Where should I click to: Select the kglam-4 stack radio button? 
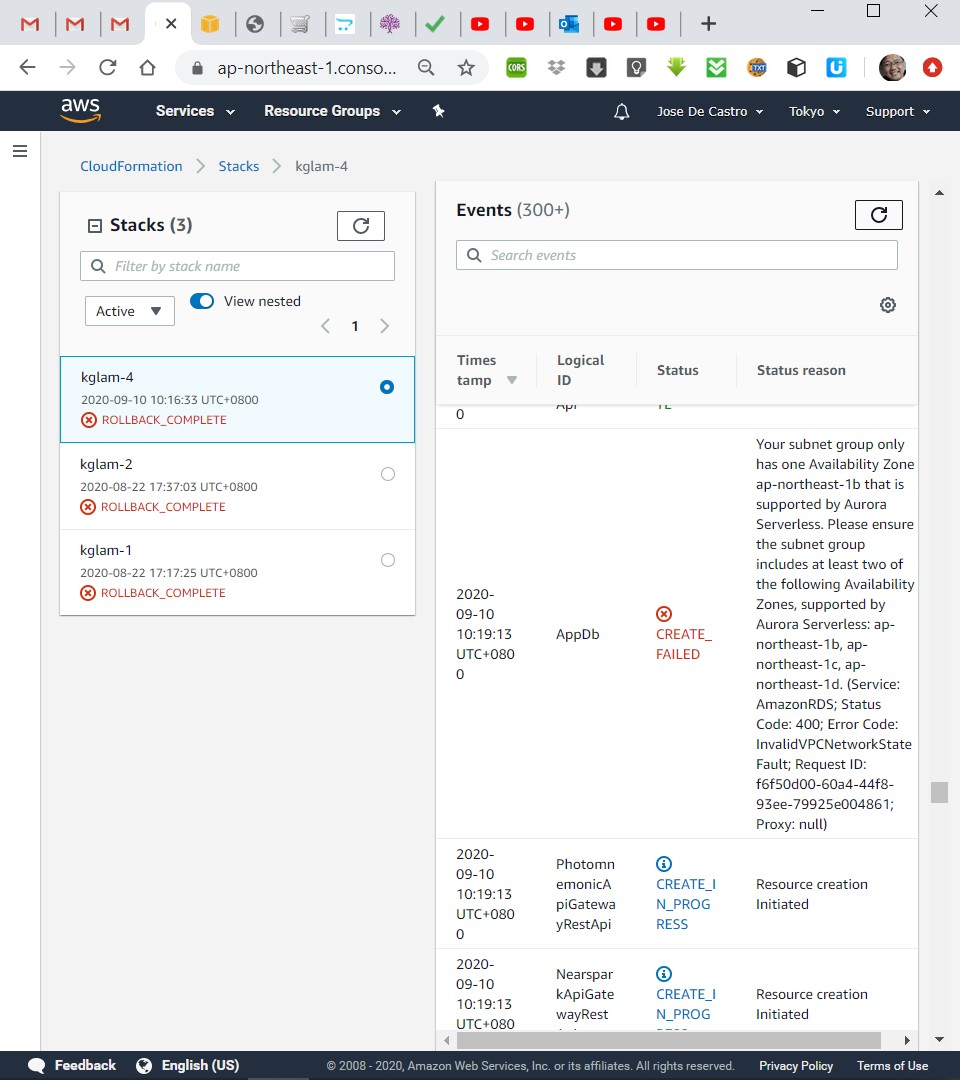(387, 387)
